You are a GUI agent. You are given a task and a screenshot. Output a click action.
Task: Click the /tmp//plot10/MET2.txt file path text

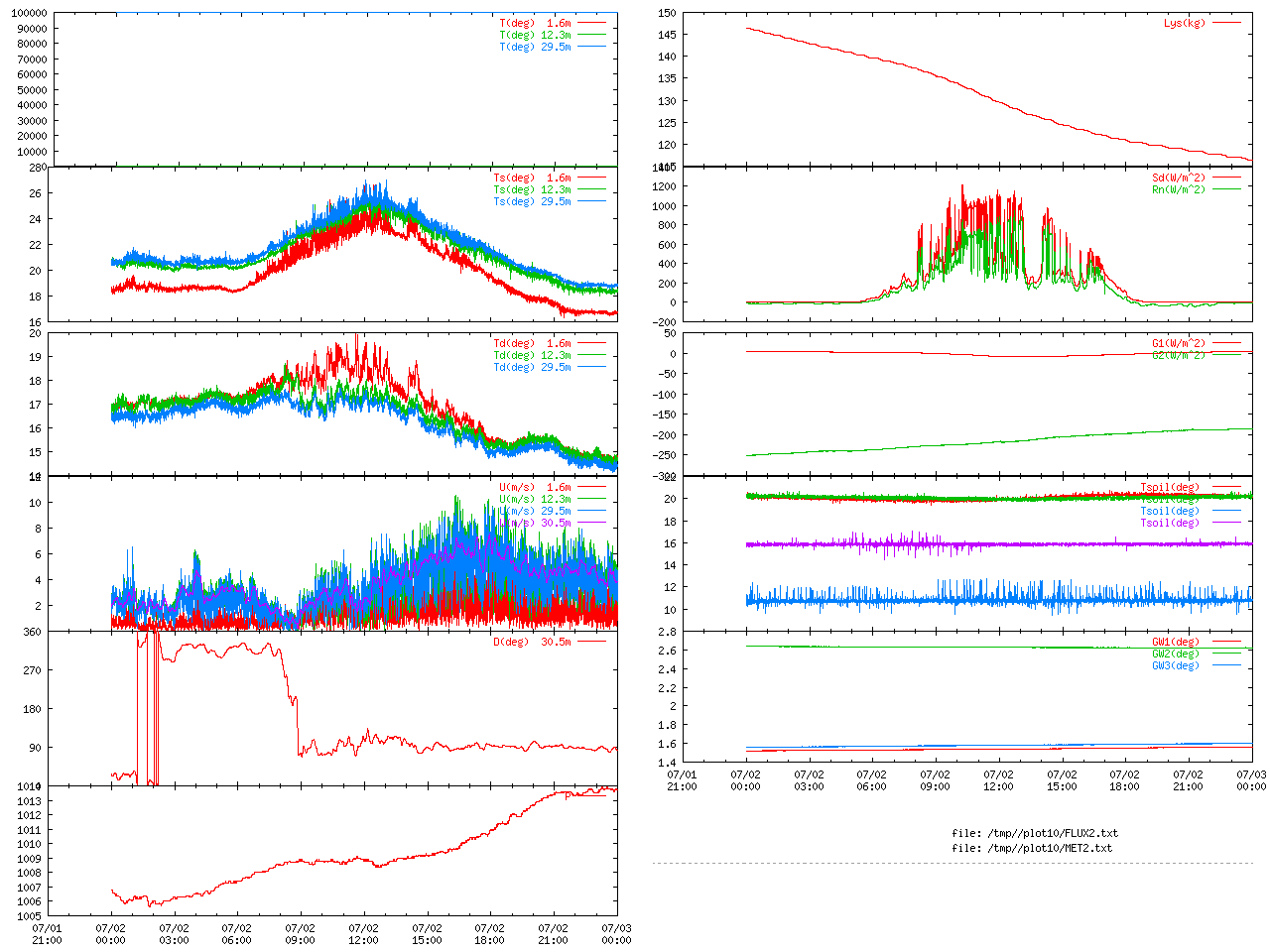1031,848
